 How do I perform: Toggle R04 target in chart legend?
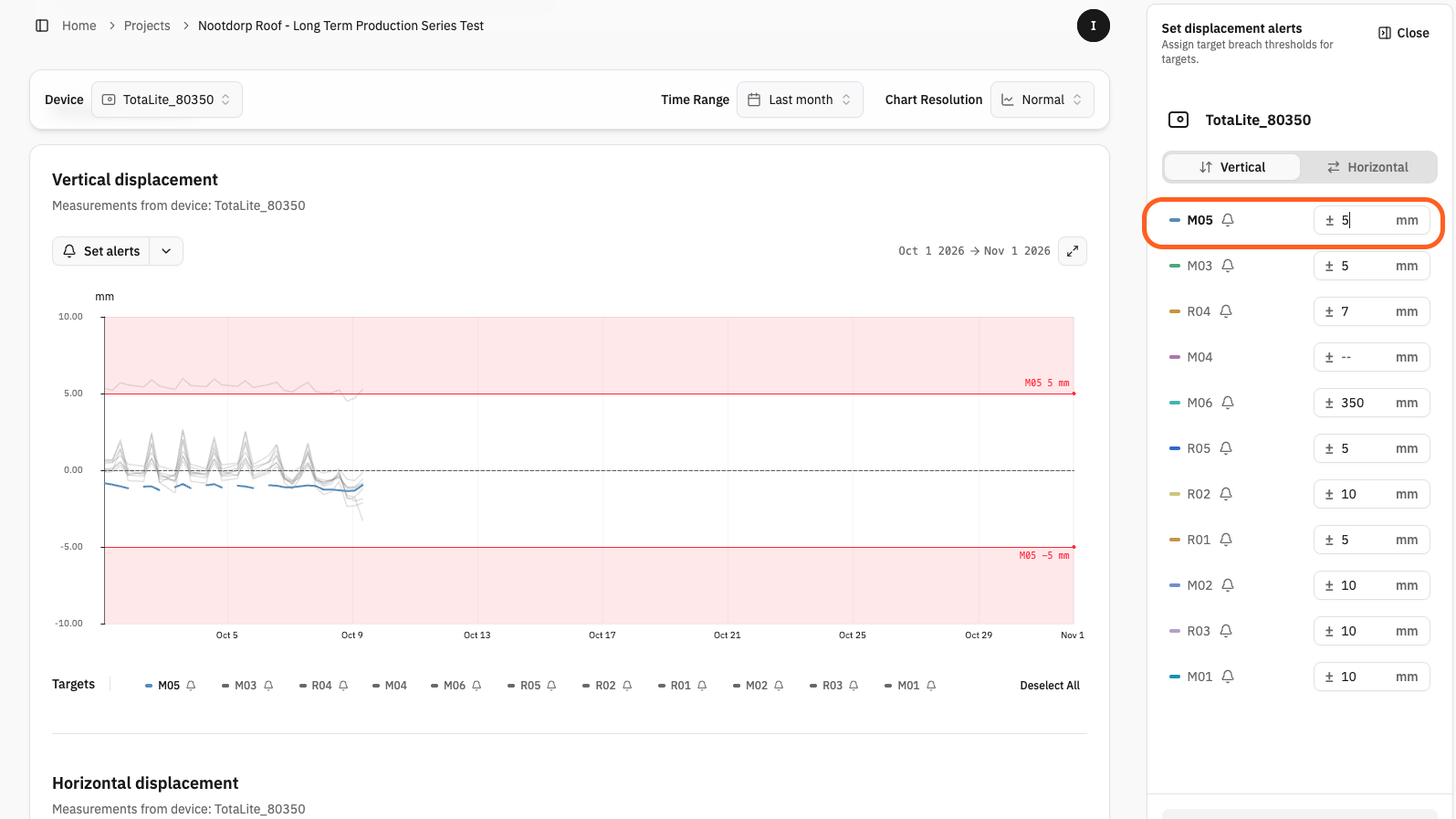pos(323,686)
